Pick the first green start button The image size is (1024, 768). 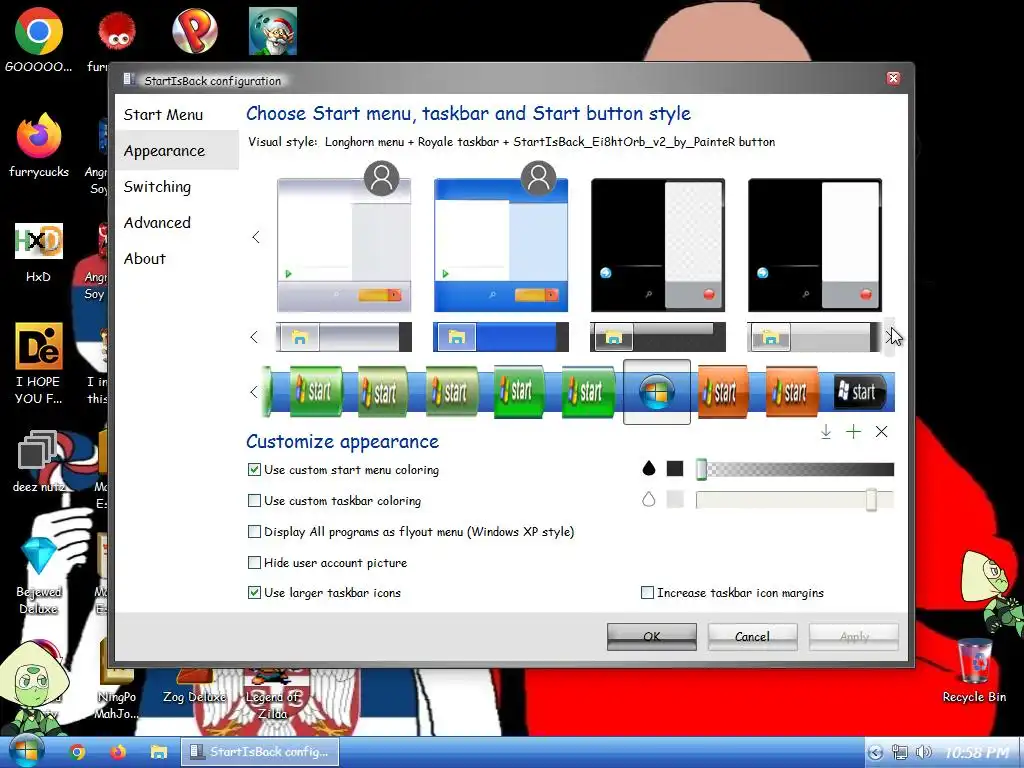pos(316,391)
